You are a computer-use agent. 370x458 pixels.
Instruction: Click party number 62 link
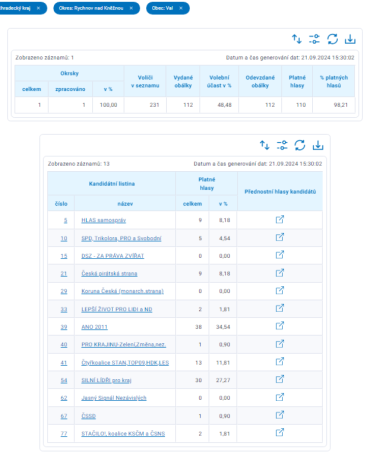tap(64, 398)
